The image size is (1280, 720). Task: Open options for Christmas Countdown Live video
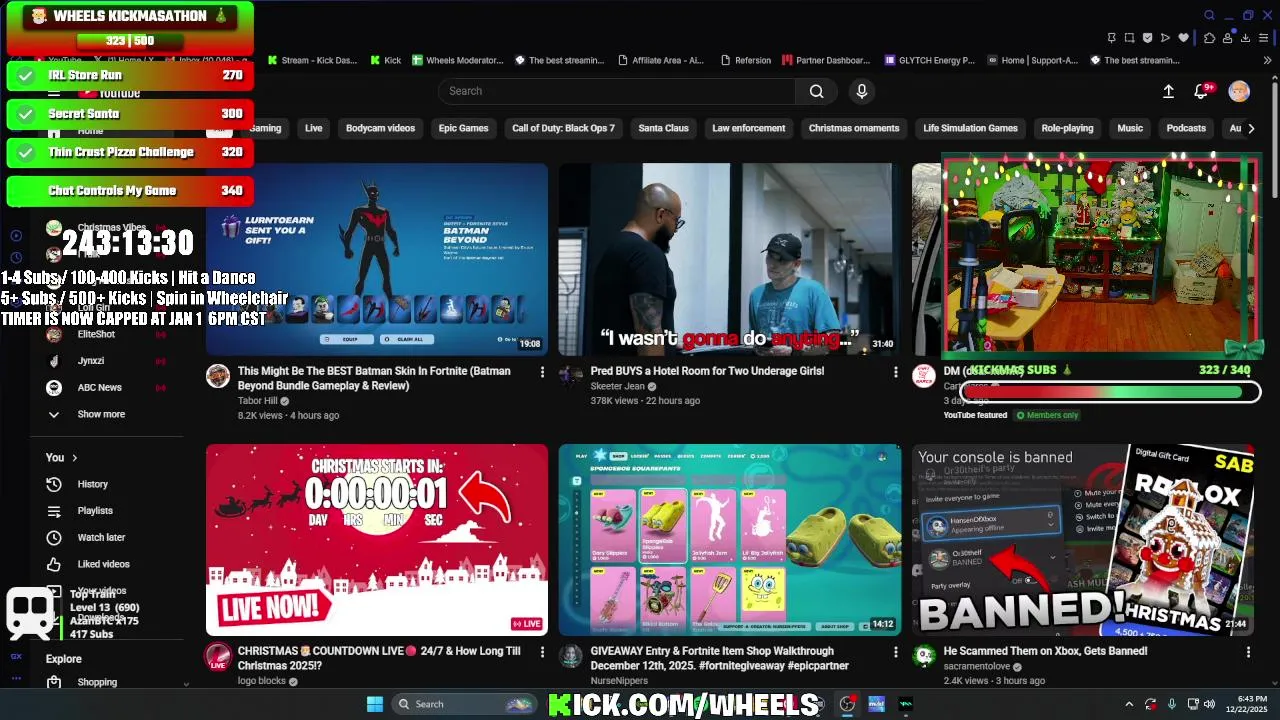coord(542,652)
